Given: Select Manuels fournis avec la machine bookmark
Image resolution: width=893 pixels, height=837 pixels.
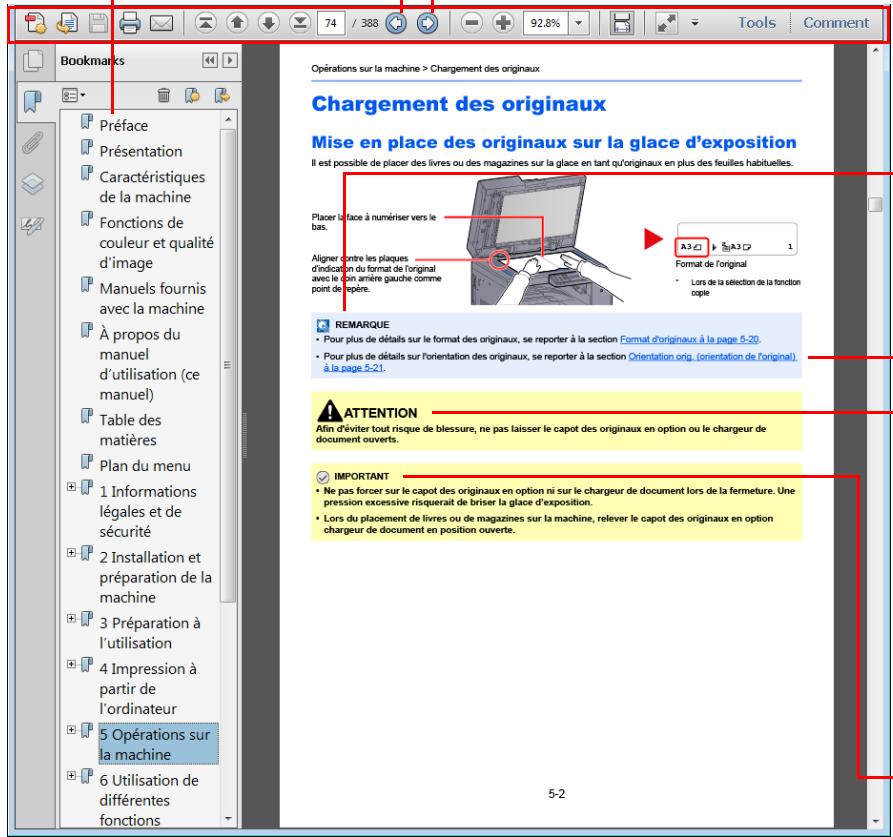Looking at the screenshot, I should point(153,298).
